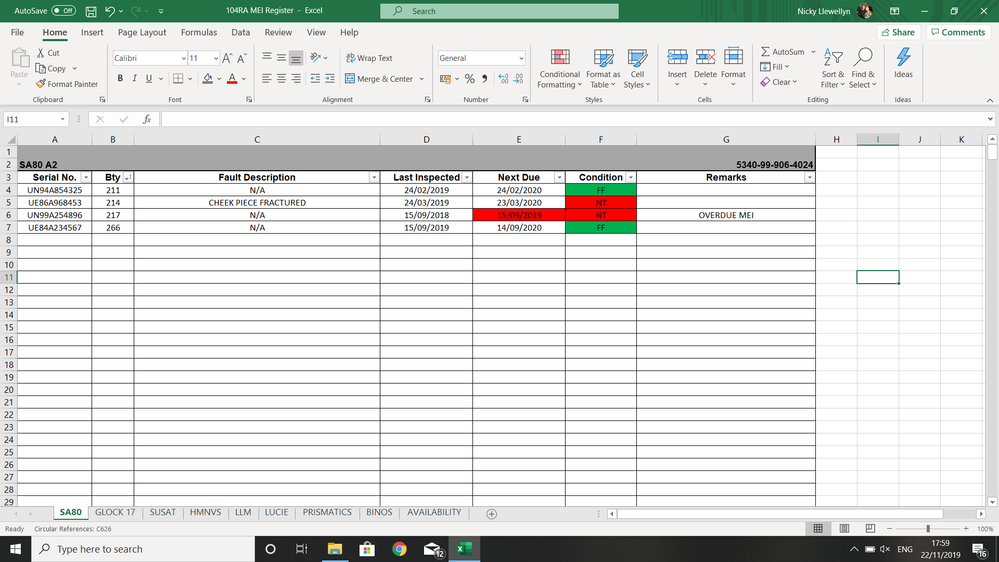
Task: Open the Remarks filter dropdown
Action: pos(809,178)
